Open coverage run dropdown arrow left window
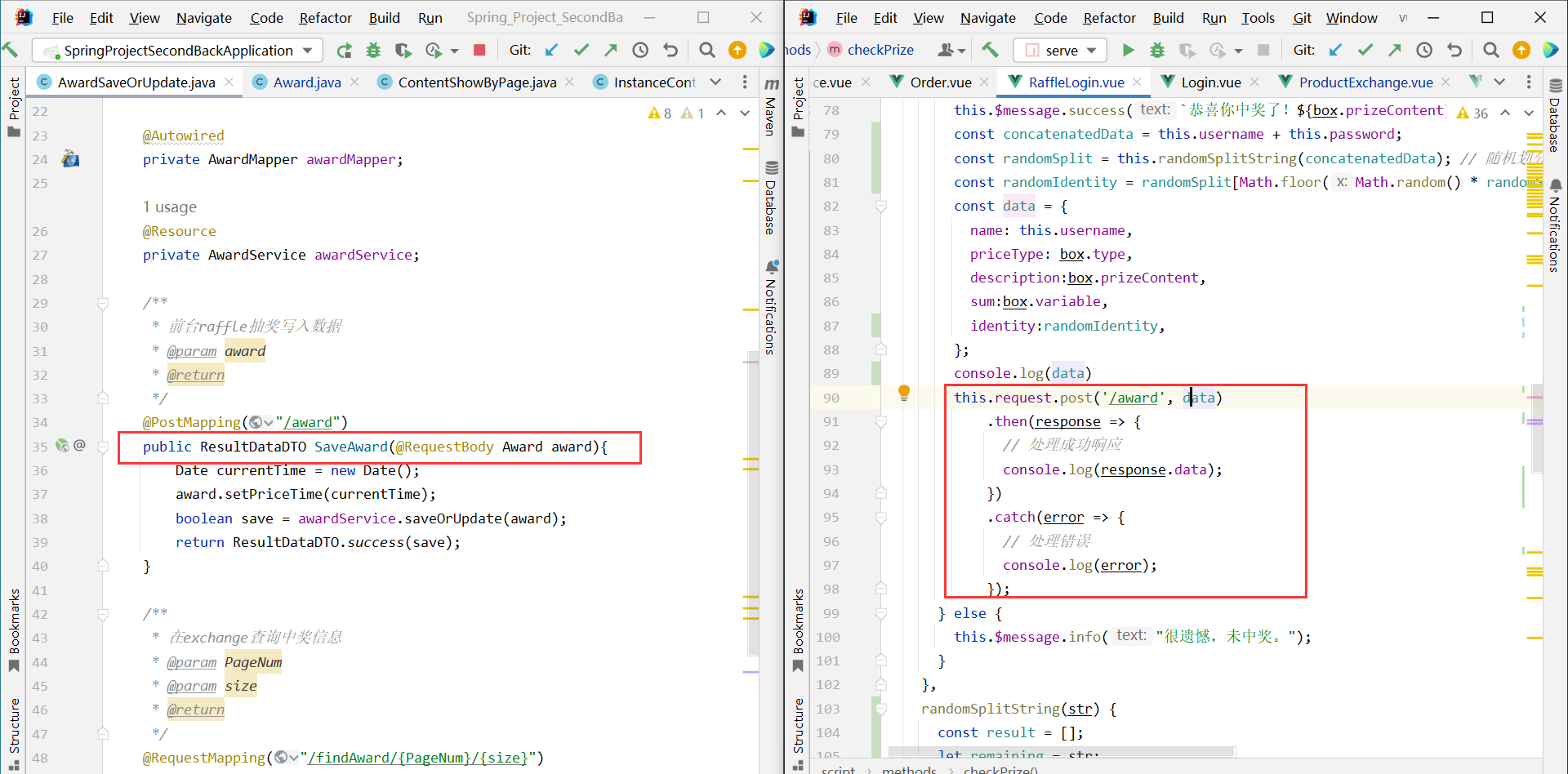The width and height of the screenshot is (1568, 774). (x=455, y=51)
